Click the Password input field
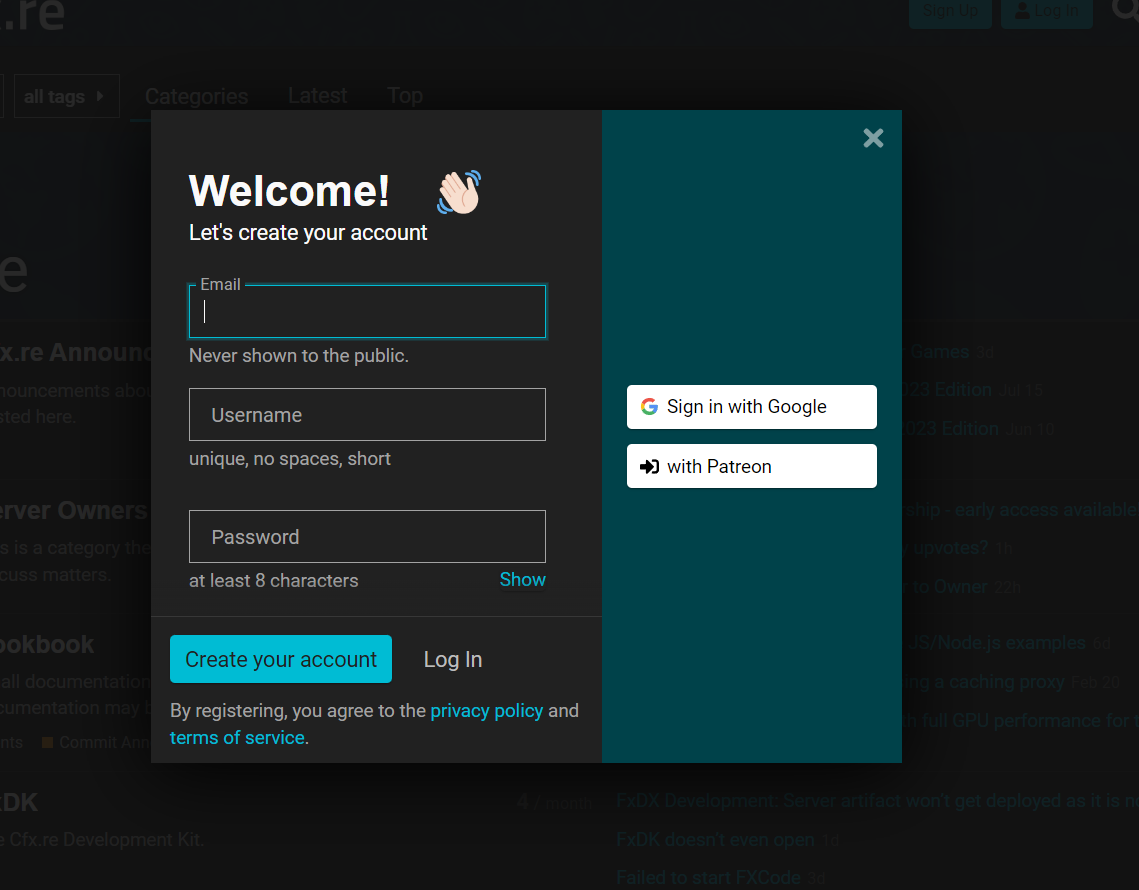Screen dimensions: 1139x890 (367, 537)
